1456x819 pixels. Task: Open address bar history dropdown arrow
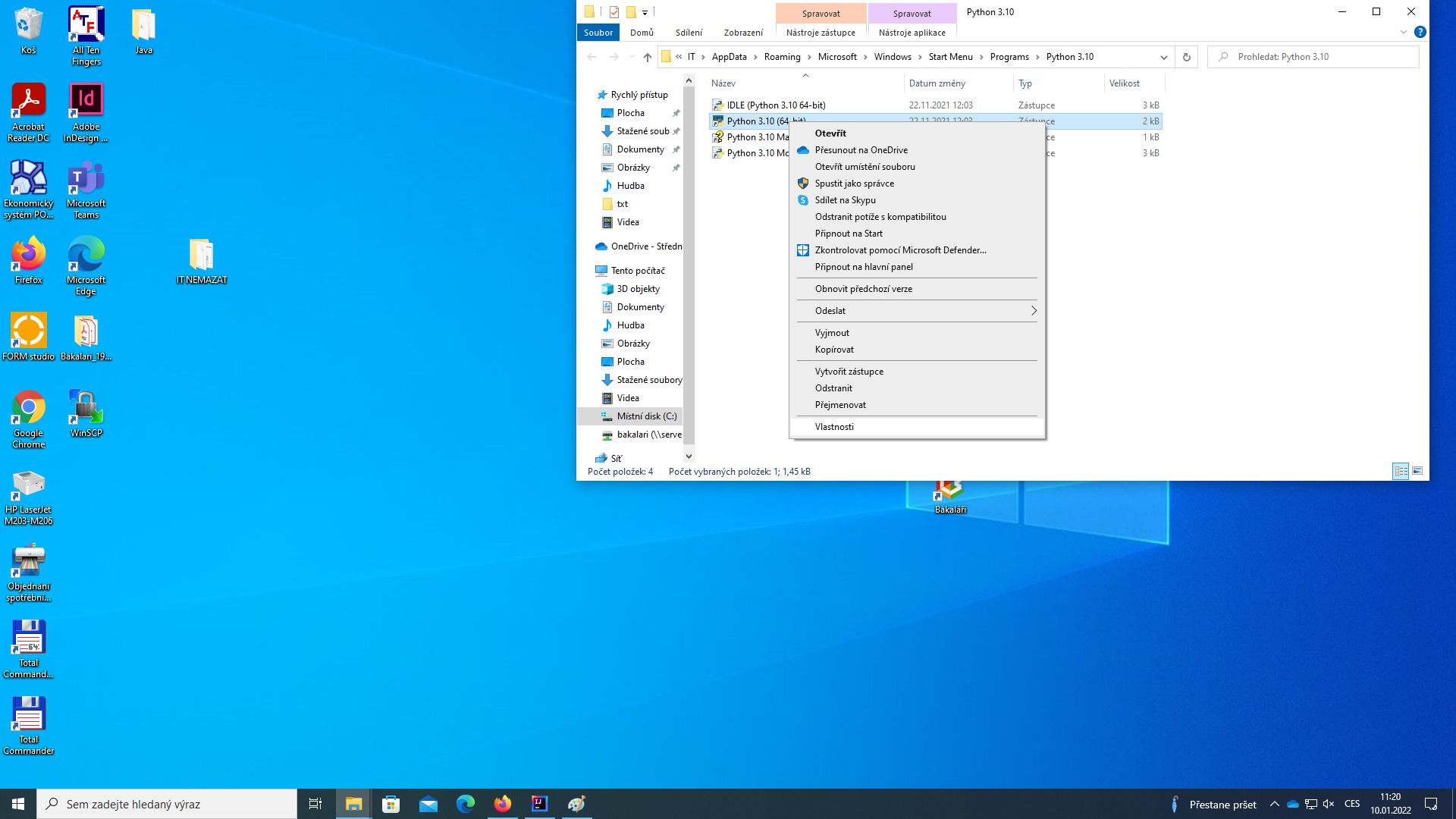coord(1163,57)
